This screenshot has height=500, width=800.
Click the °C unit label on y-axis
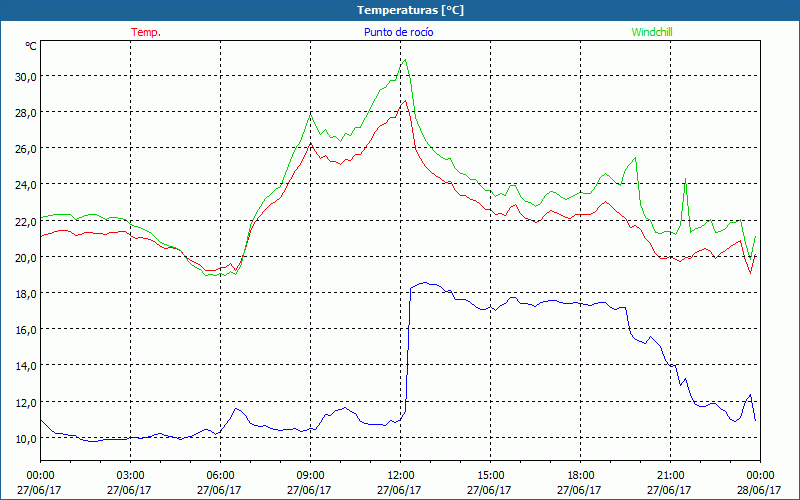(31, 46)
